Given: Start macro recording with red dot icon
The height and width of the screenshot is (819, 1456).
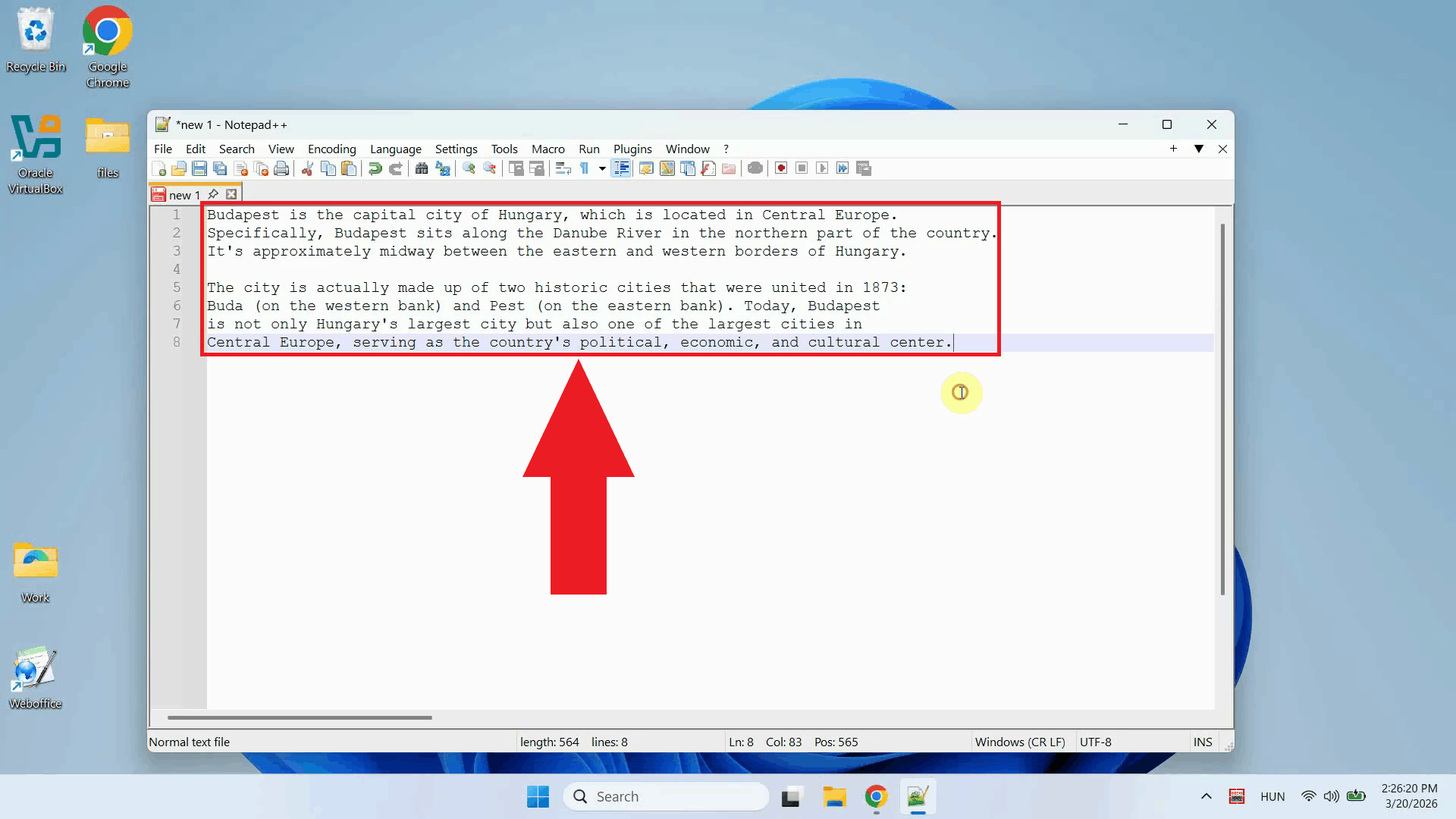Looking at the screenshot, I should [x=781, y=168].
